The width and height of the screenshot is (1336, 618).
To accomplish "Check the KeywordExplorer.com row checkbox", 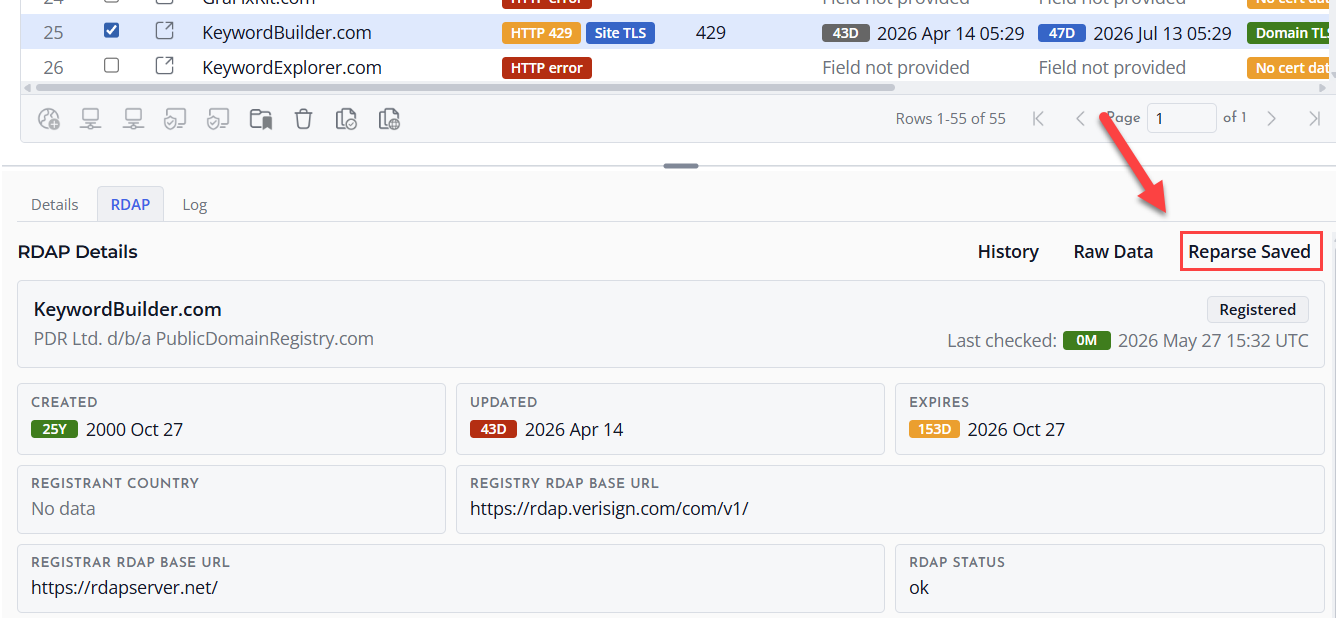I will point(111,66).
